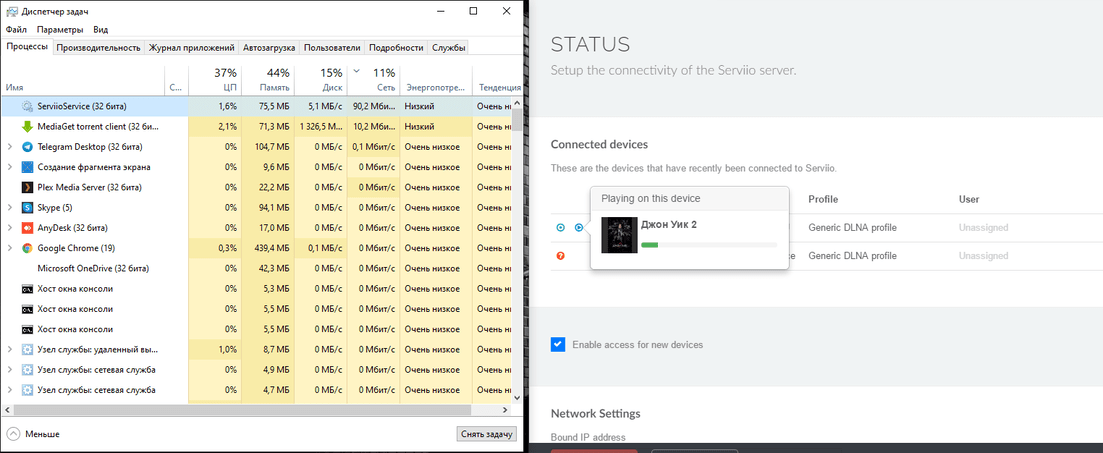Click the Task Manager title bar icon
This screenshot has width=1103, height=453.
(12, 11)
